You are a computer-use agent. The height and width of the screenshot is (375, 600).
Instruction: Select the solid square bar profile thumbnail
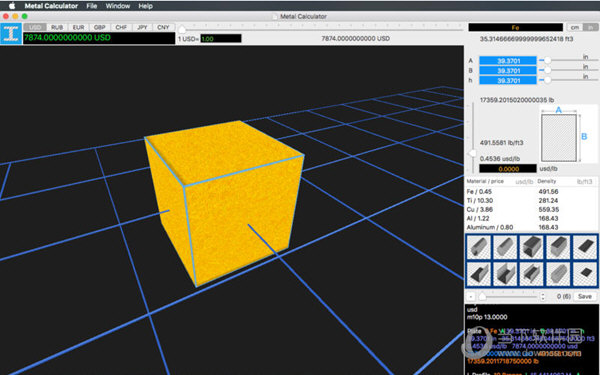pos(559,247)
